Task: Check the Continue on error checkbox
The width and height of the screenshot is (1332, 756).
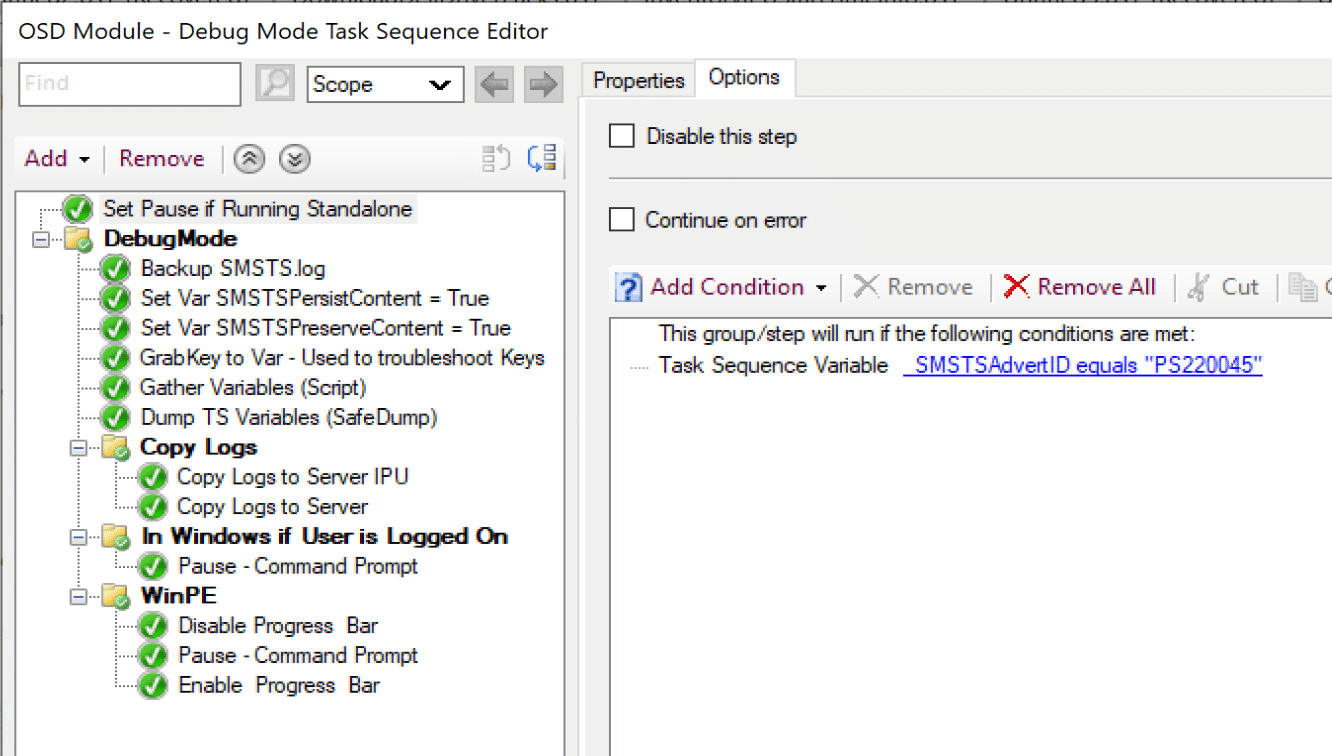Action: [x=621, y=221]
